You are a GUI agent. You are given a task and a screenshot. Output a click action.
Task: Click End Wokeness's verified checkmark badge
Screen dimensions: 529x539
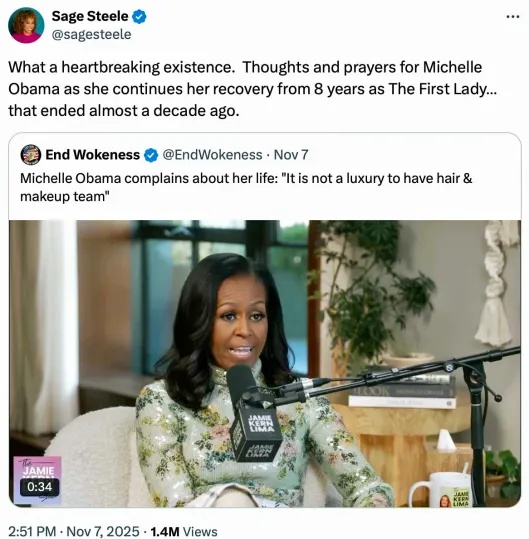point(151,155)
